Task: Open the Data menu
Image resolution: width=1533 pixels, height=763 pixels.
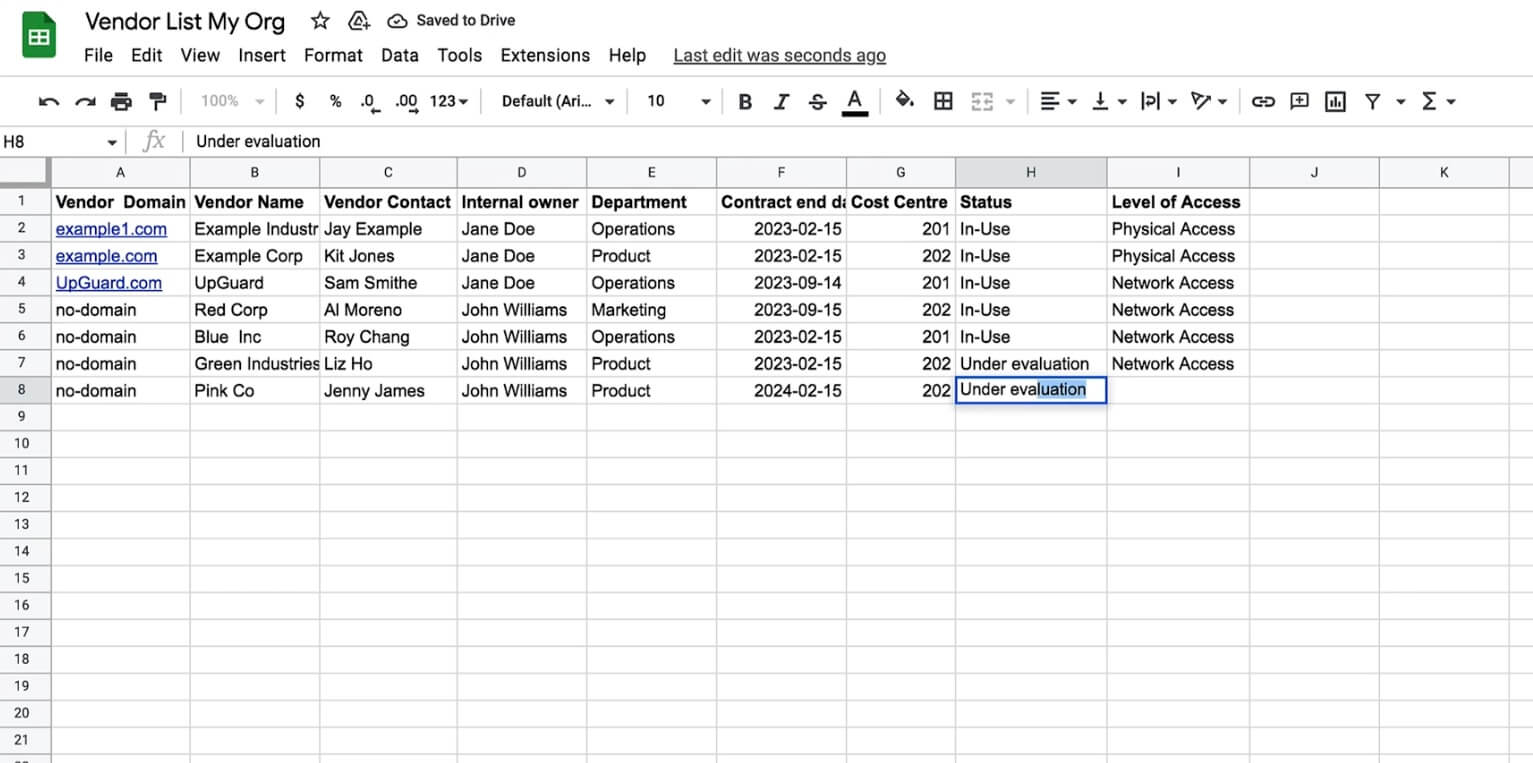Action: pyautogui.click(x=400, y=55)
